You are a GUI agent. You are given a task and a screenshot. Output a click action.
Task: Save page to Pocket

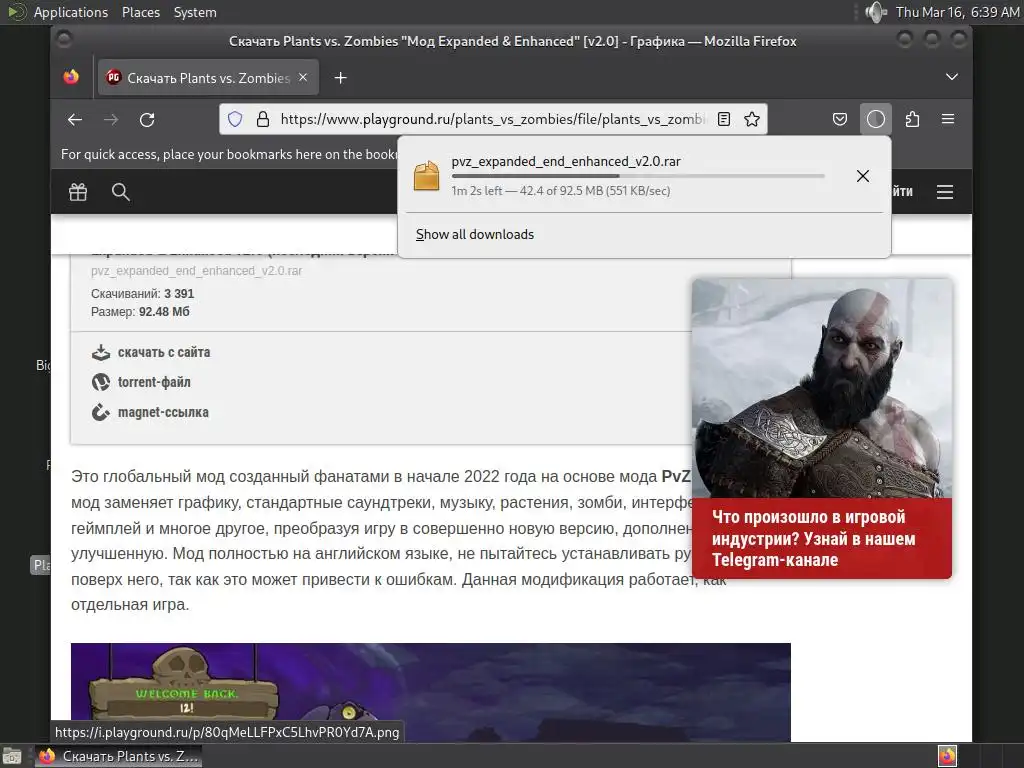(840, 119)
